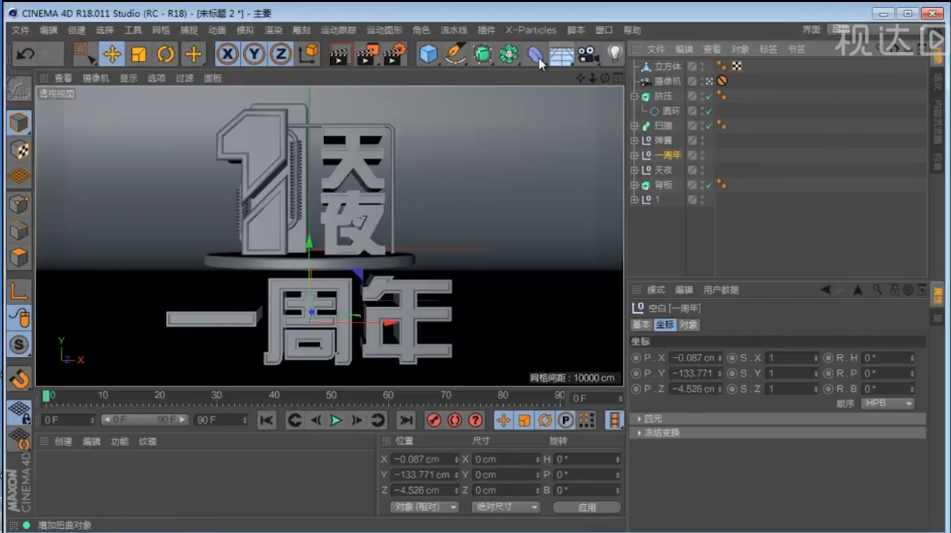Screen dimensions: 951x533
Task: Toggle Position keyframe move icon in timeline
Action: [503, 420]
